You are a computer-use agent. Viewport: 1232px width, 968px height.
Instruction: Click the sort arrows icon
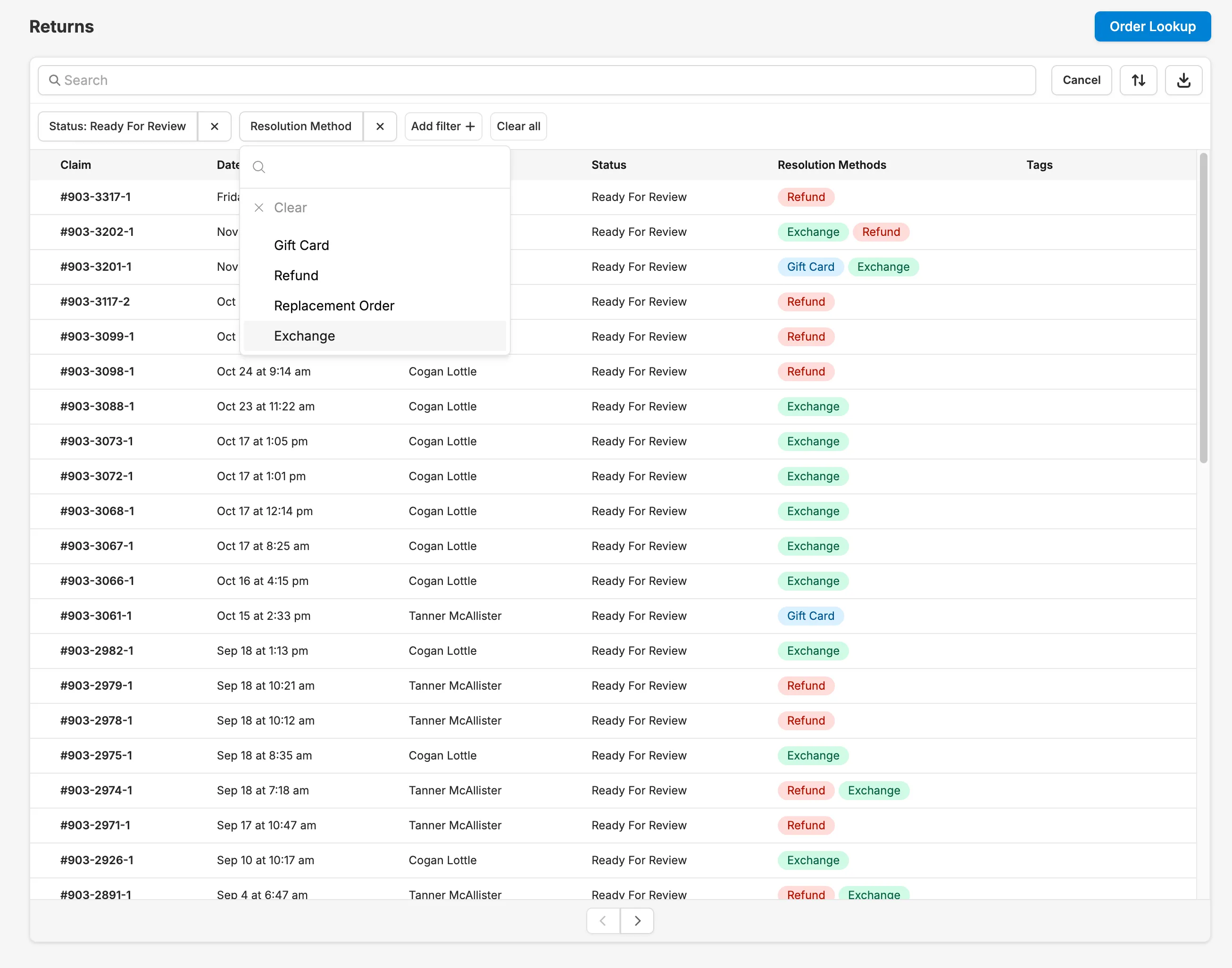point(1138,80)
